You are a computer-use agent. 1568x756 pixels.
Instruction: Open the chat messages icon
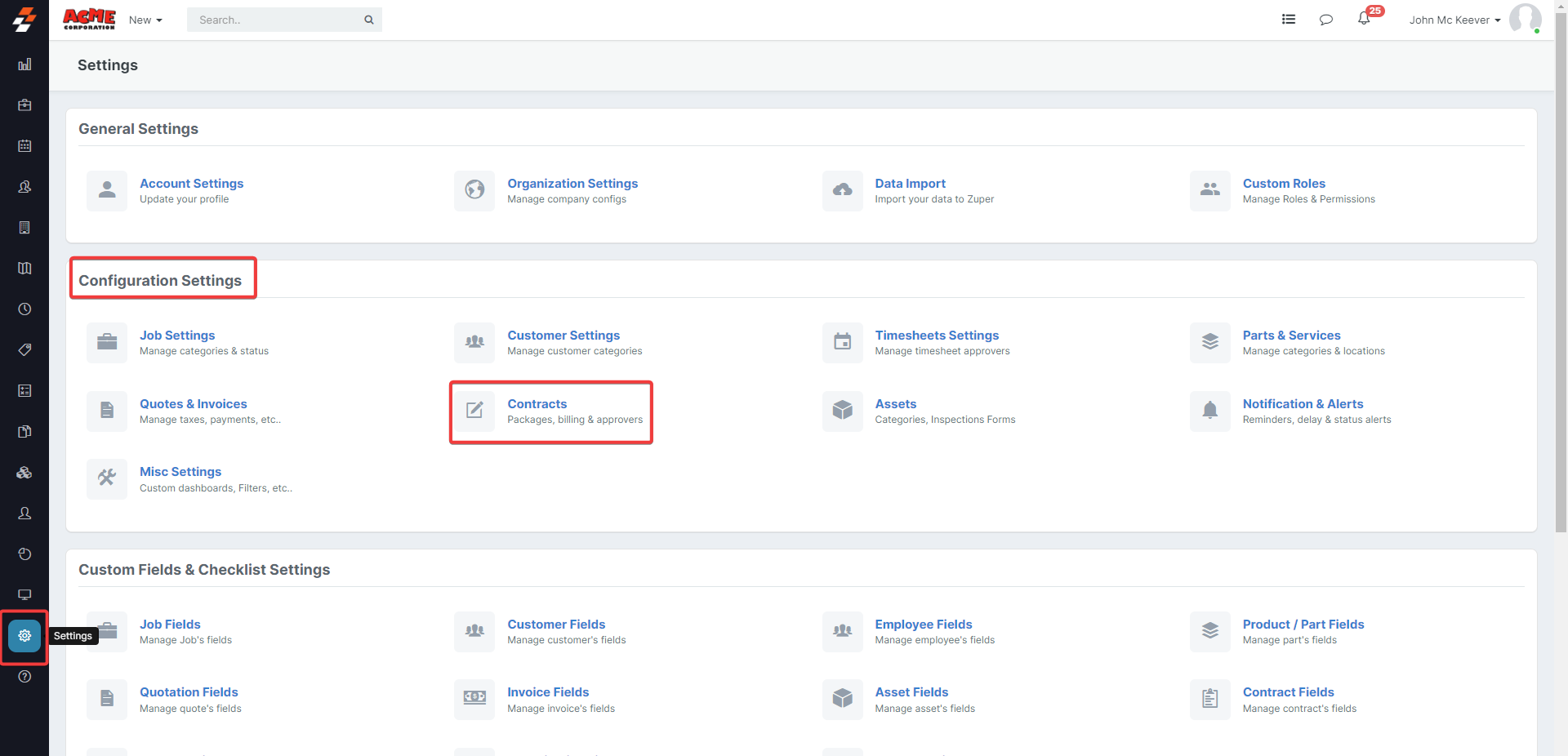pos(1325,20)
